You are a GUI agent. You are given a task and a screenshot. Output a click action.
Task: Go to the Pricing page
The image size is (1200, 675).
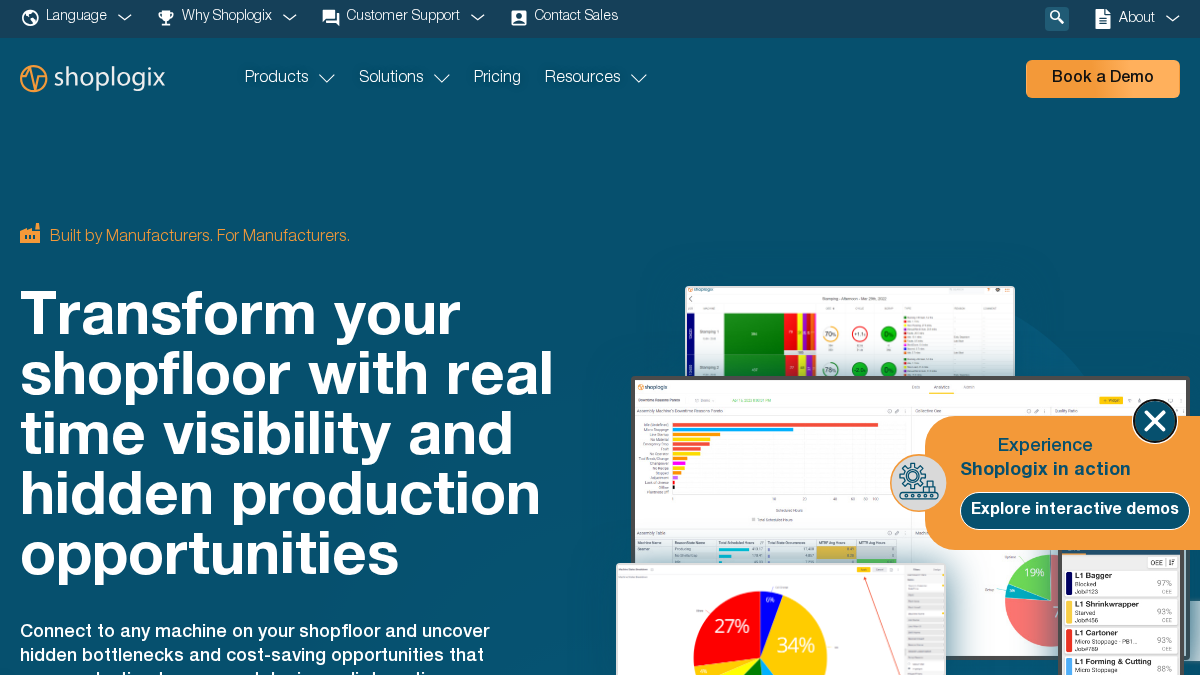(x=497, y=77)
